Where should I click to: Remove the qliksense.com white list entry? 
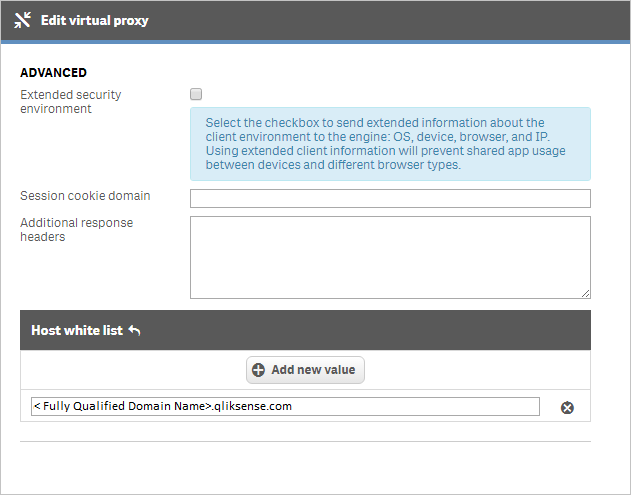567,408
